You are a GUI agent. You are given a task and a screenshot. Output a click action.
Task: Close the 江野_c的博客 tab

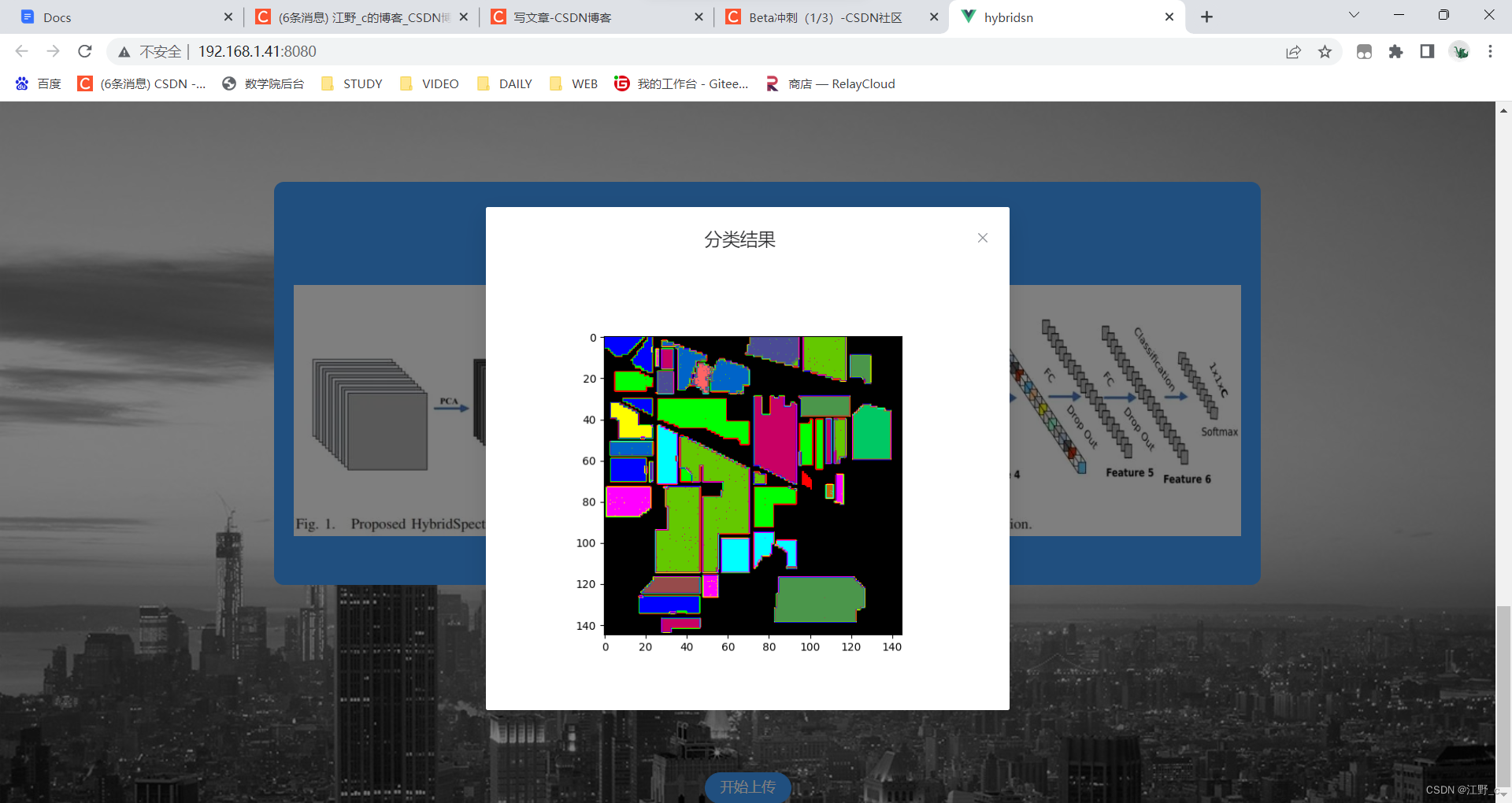(464, 17)
